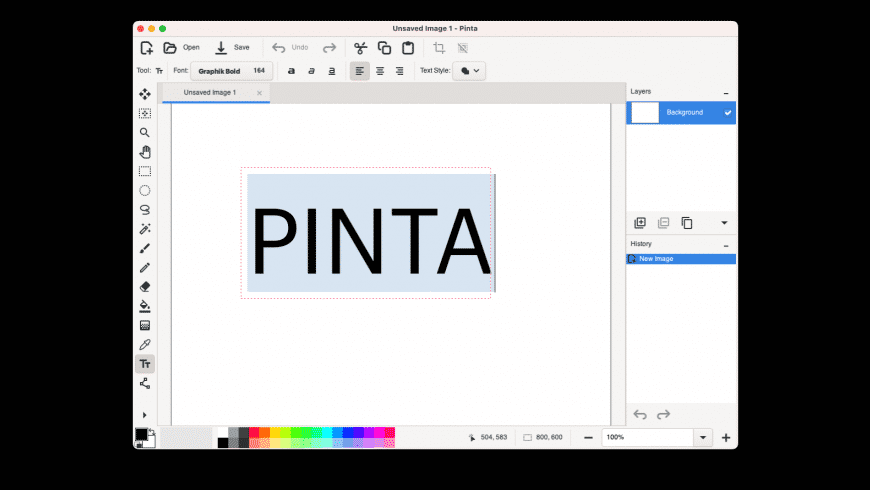Click the Open button
Screen dimensions: 870x490
click(x=181, y=48)
